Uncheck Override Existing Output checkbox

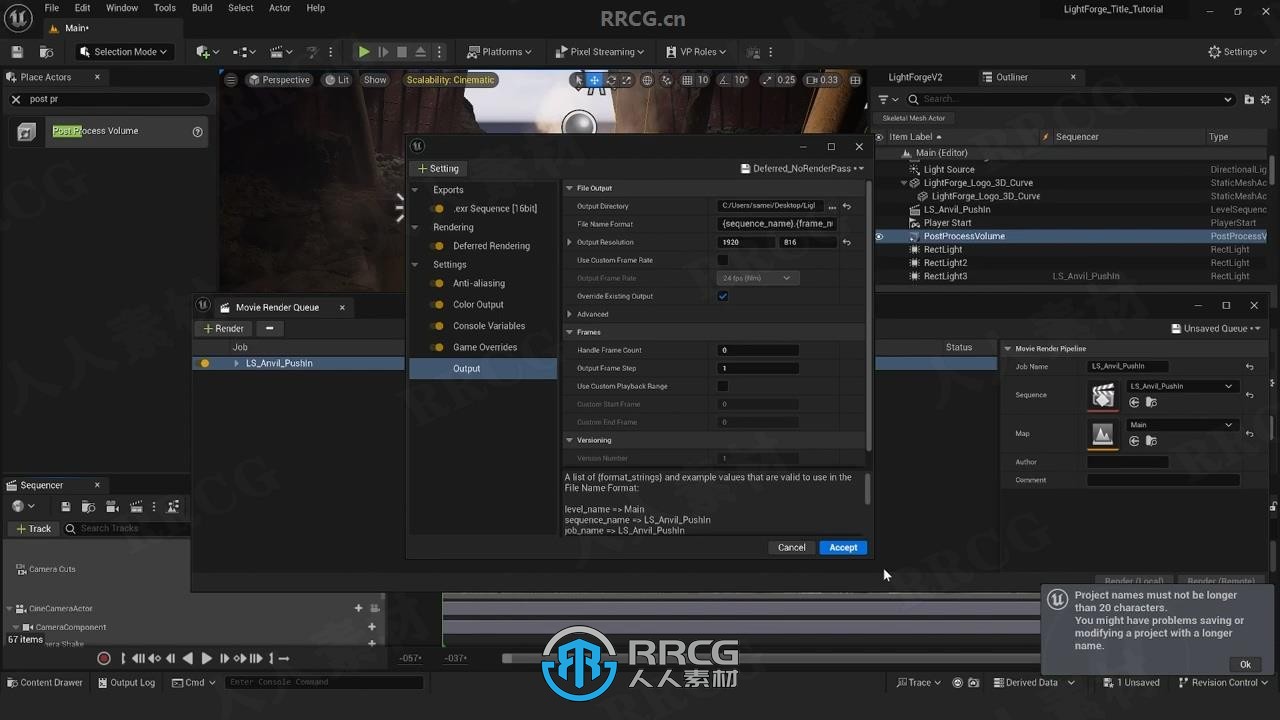[723, 296]
